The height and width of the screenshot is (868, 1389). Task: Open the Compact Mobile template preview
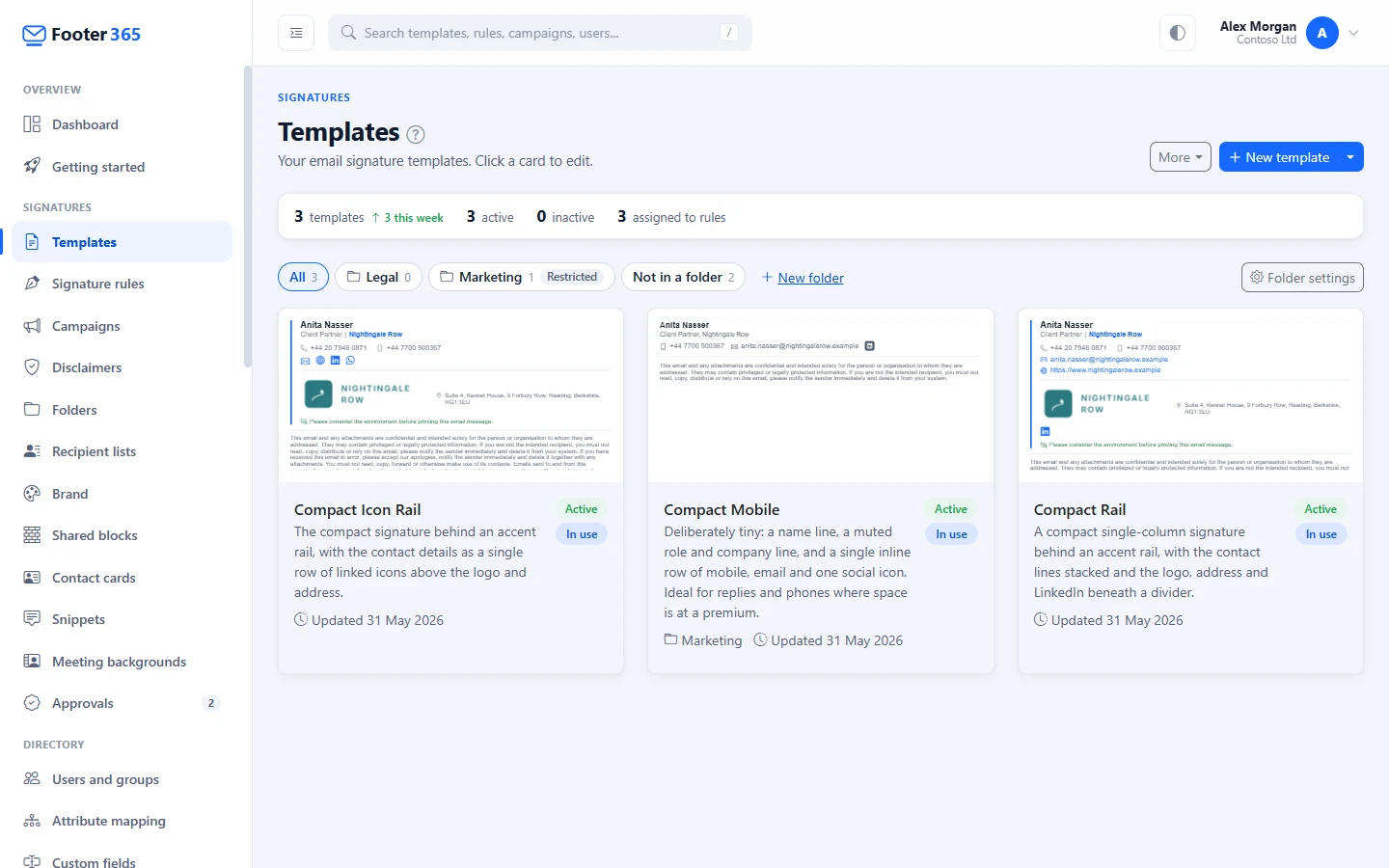821,395
